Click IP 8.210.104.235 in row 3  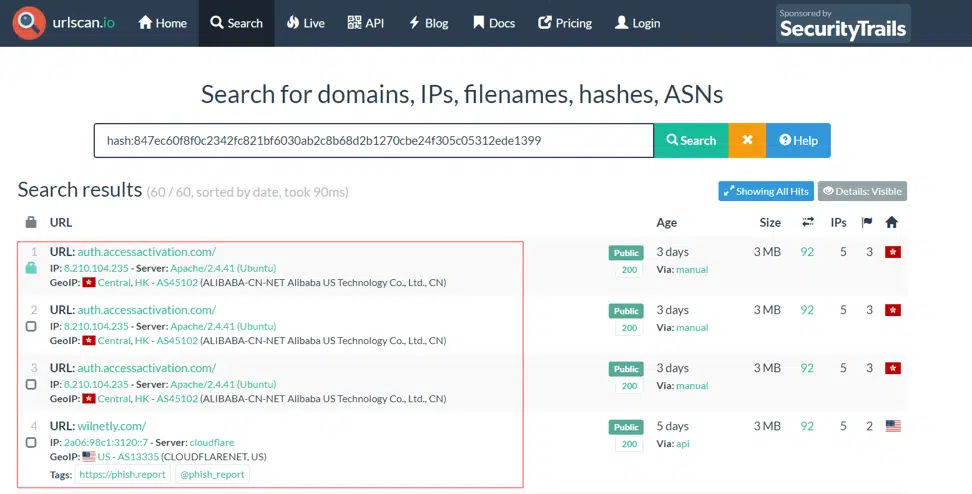coord(96,385)
